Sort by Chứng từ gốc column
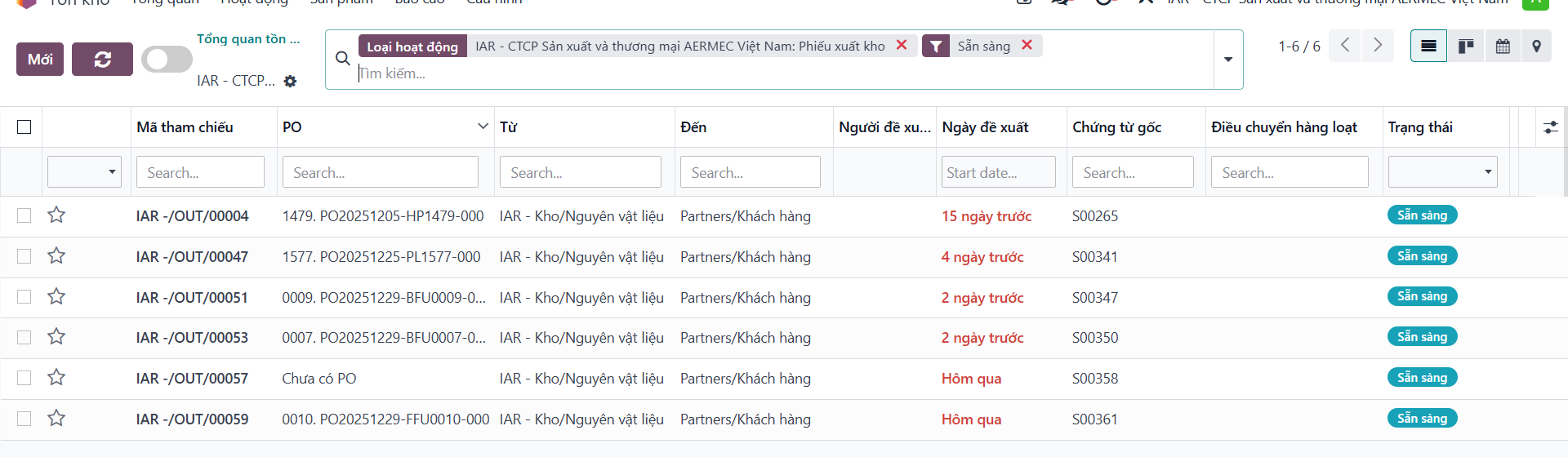 tap(1116, 127)
